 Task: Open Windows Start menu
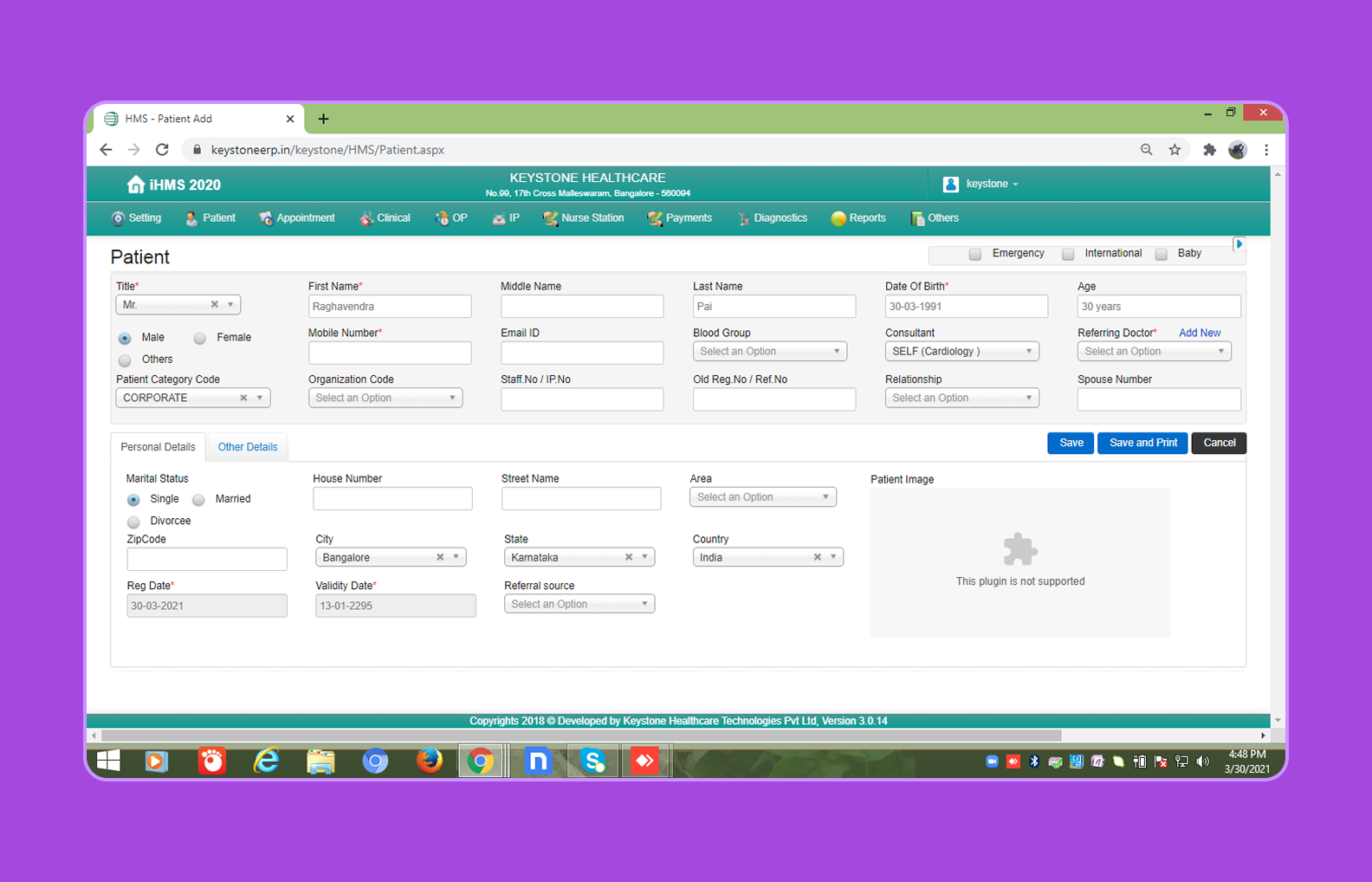tap(108, 761)
